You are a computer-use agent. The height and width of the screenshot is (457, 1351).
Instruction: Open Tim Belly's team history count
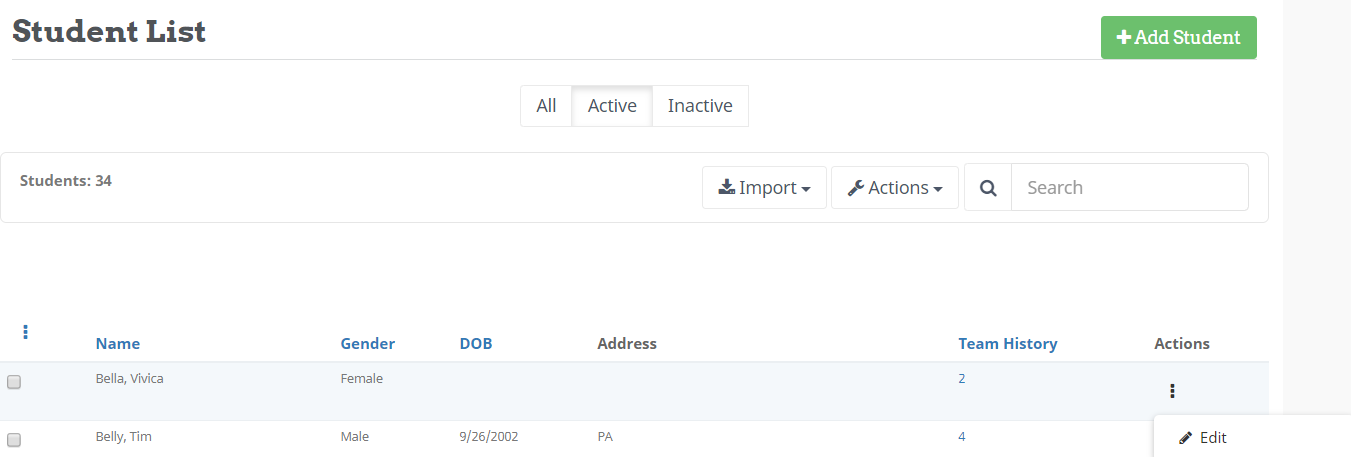962,437
